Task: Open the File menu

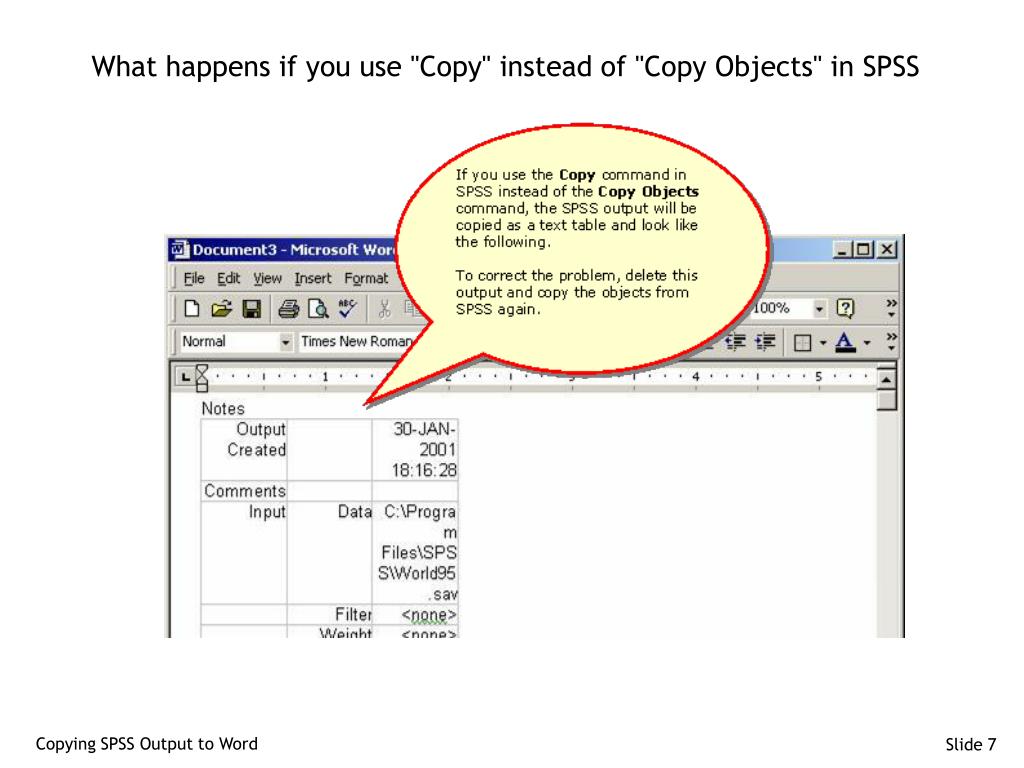Action: [x=194, y=279]
